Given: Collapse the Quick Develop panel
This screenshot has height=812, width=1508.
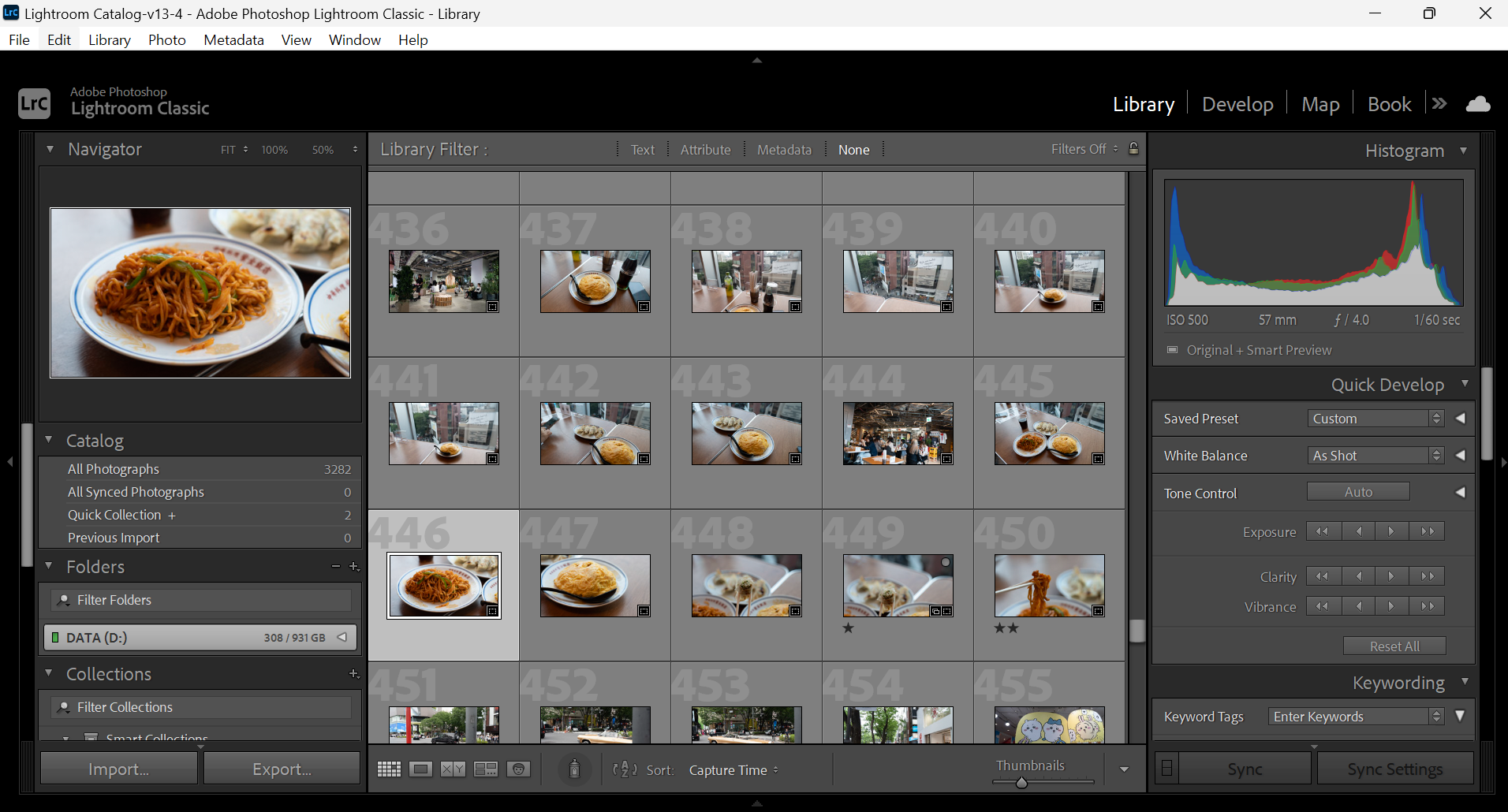Looking at the screenshot, I should (1465, 384).
